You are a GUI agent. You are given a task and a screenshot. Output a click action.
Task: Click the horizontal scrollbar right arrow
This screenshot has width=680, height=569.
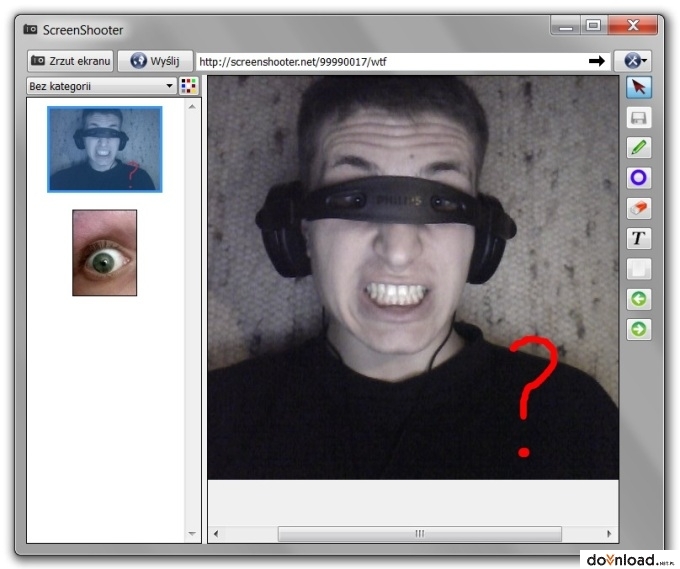[x=609, y=533]
